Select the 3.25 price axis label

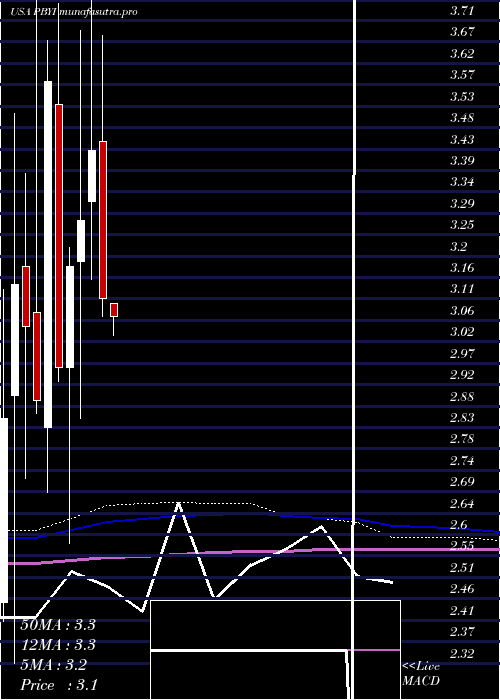[x=462, y=225]
